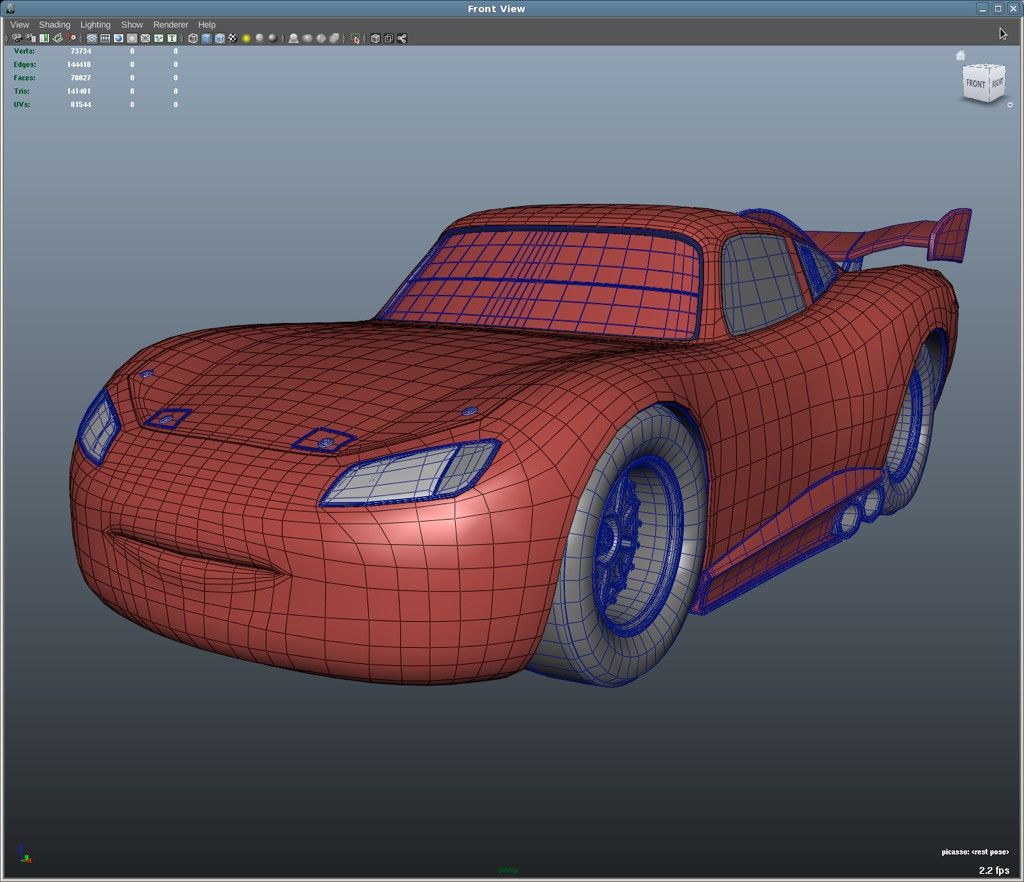The height and width of the screenshot is (882, 1024).
Task: Click the single white cube icon near toolbar end
Action: coord(375,39)
